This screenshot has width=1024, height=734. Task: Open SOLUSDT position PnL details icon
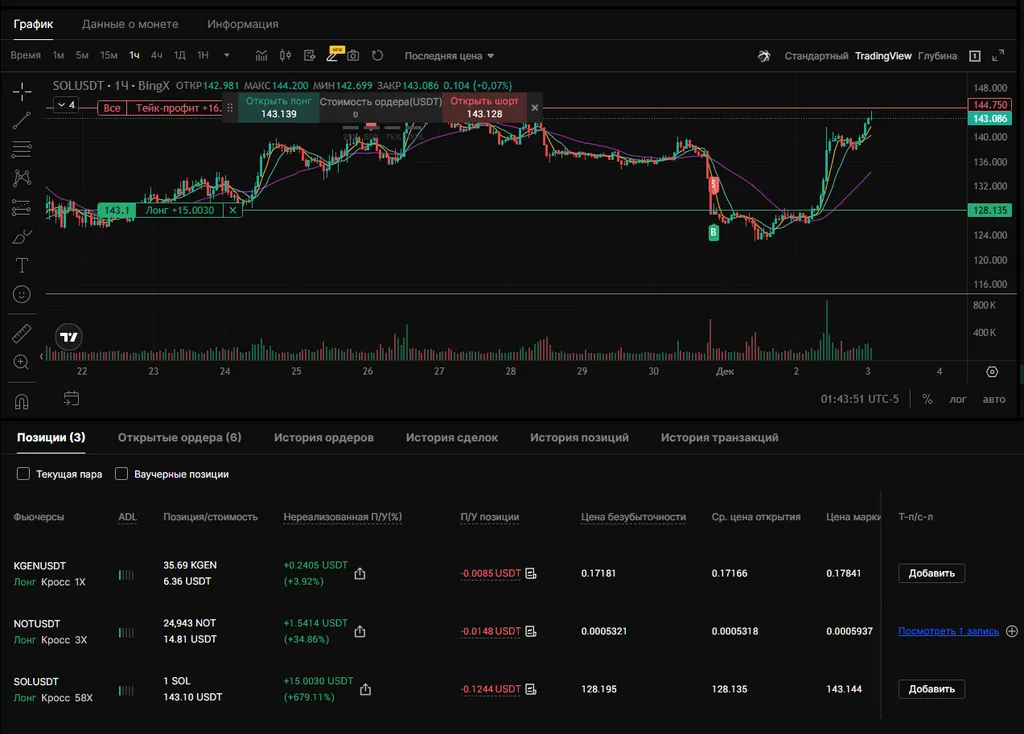click(531, 689)
